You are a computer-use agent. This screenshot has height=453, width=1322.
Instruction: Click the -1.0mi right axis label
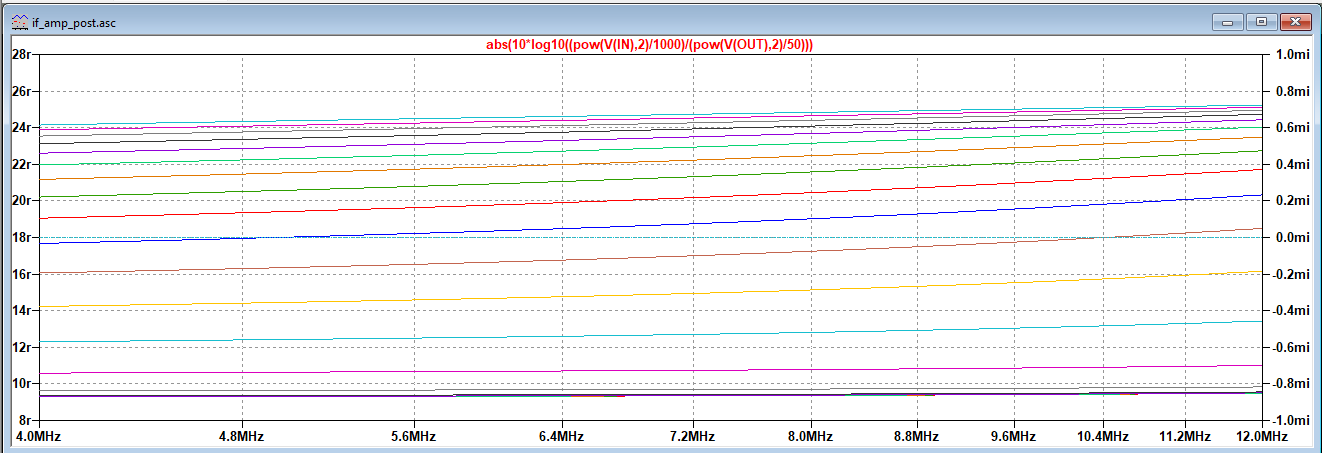click(1289, 420)
